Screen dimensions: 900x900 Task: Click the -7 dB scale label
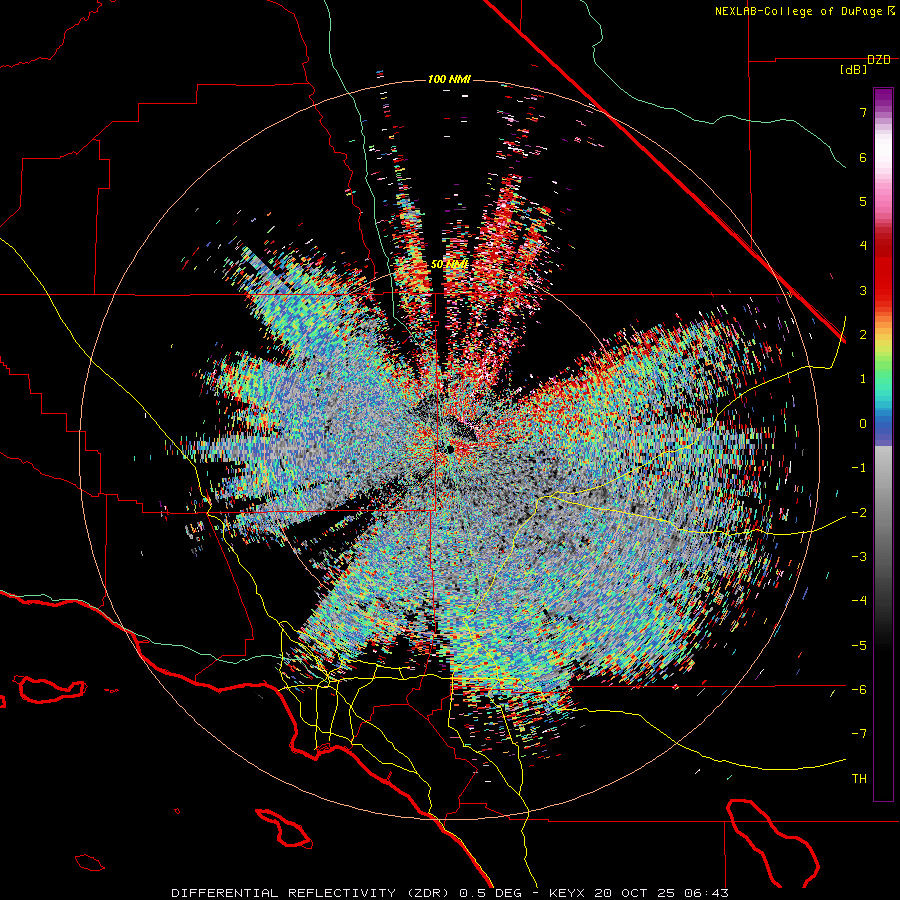(x=859, y=734)
